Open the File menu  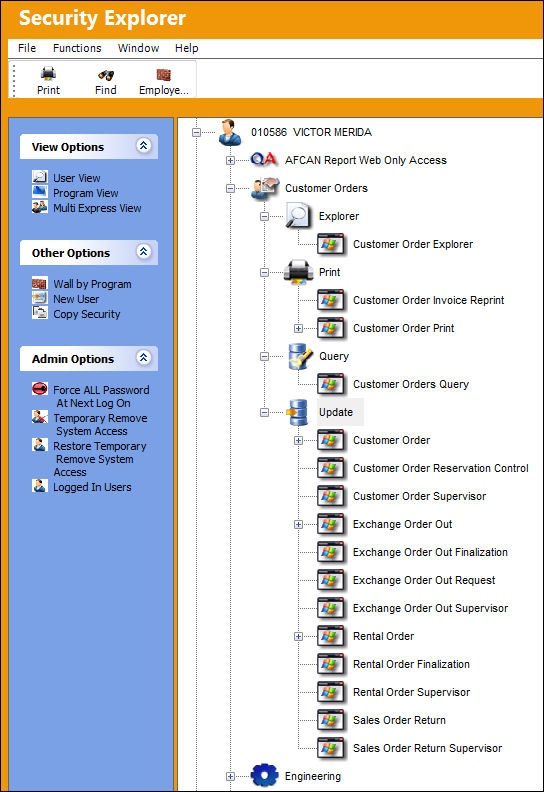tap(27, 48)
